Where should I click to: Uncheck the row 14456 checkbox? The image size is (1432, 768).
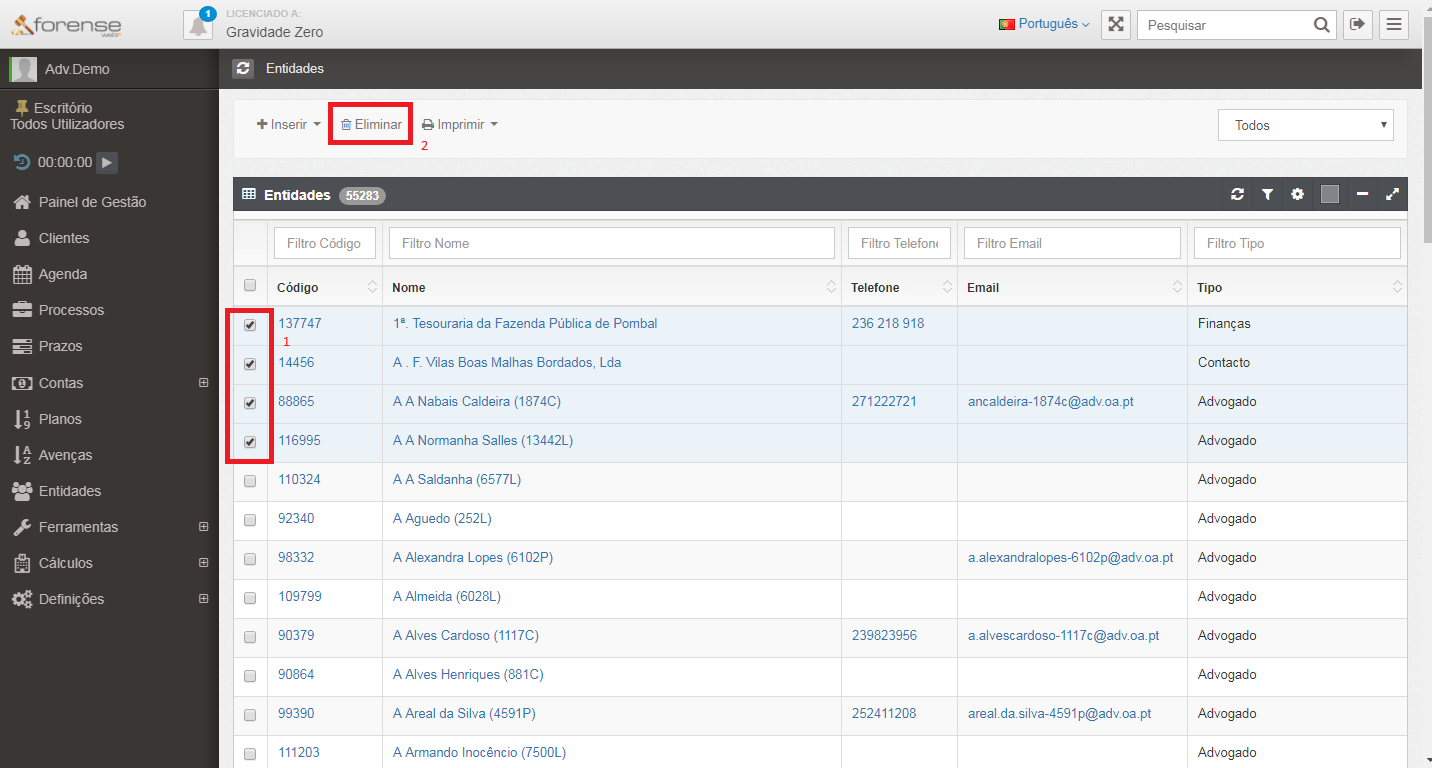tap(250, 364)
